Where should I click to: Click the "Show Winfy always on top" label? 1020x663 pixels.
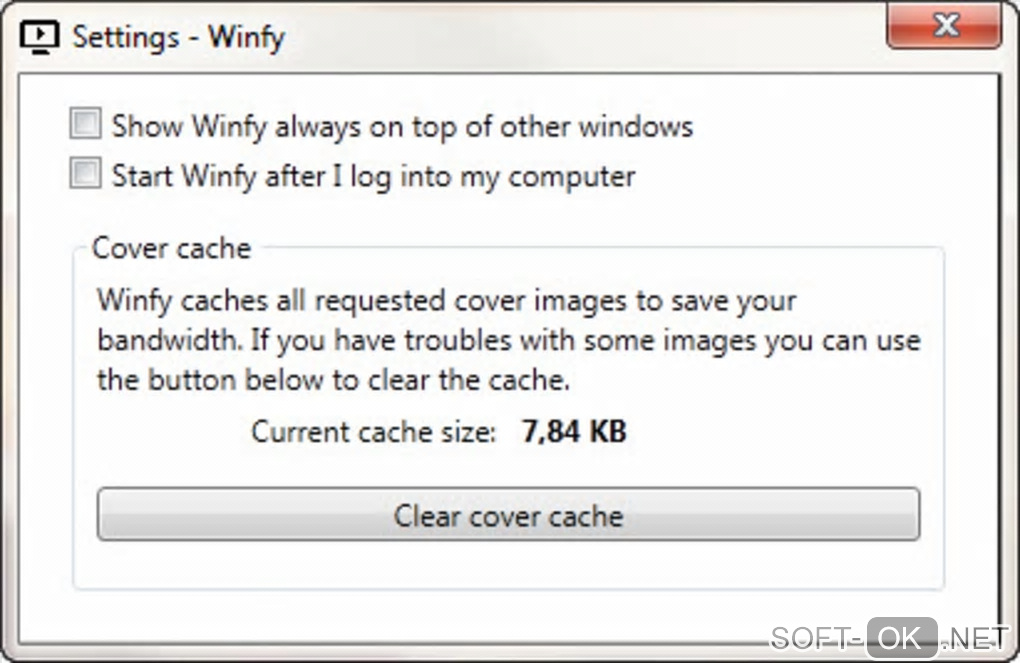pos(402,126)
